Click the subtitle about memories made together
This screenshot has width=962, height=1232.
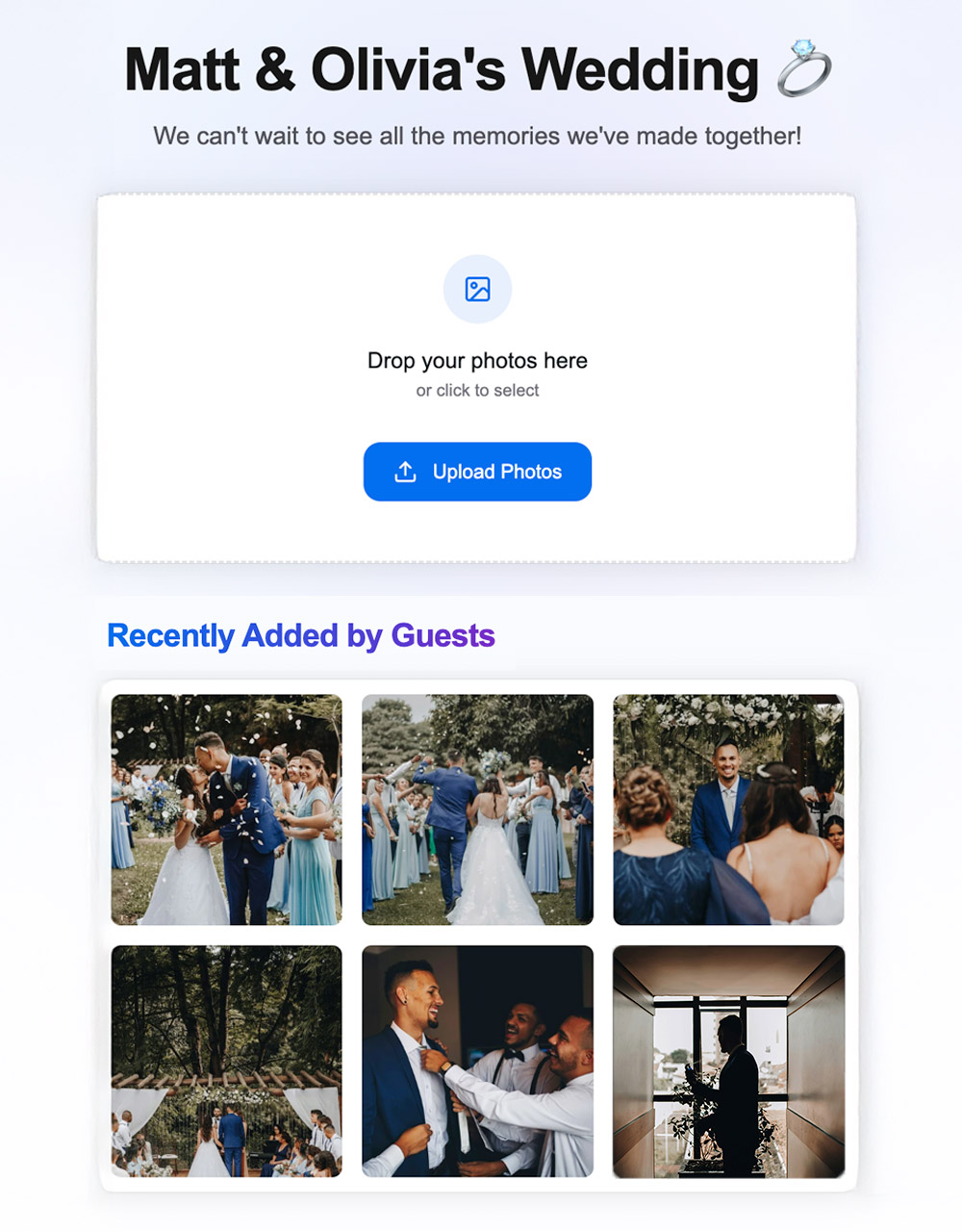[x=477, y=136]
